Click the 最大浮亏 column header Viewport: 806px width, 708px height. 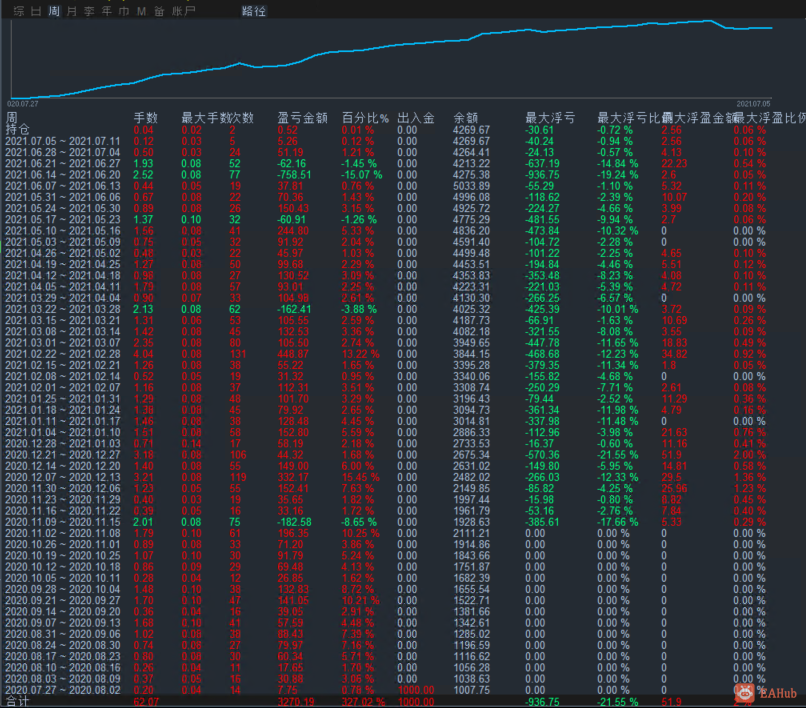click(550, 118)
